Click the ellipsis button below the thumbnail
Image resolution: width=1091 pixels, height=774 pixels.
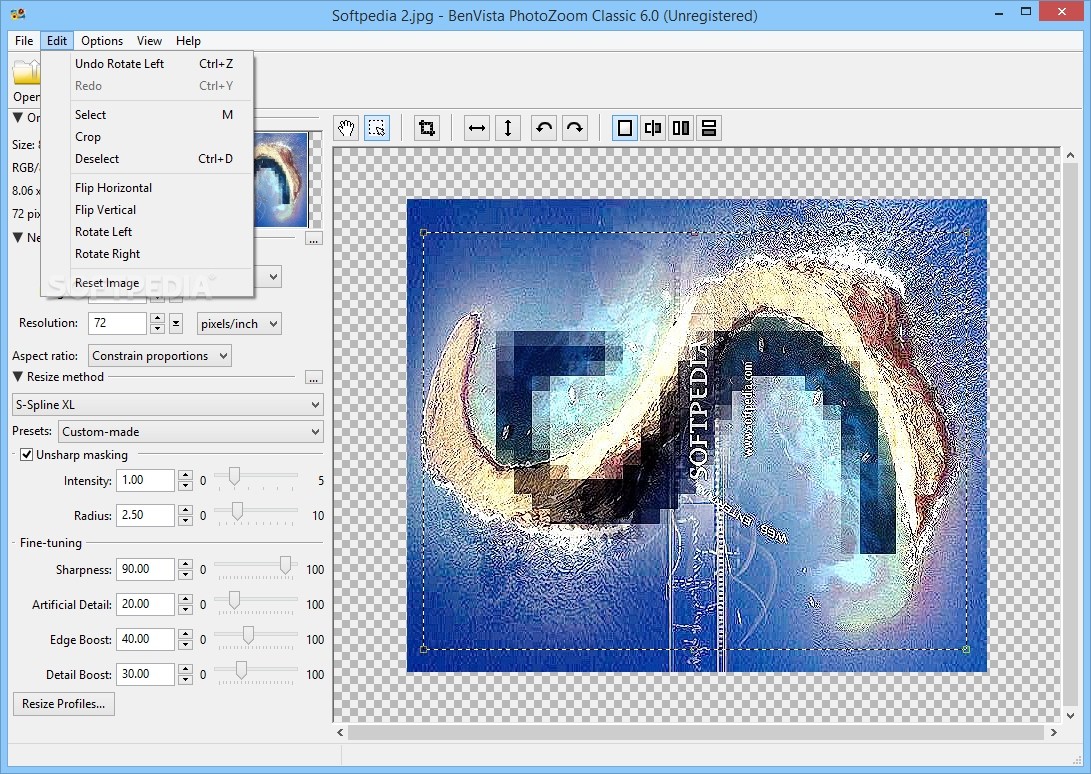[314, 239]
